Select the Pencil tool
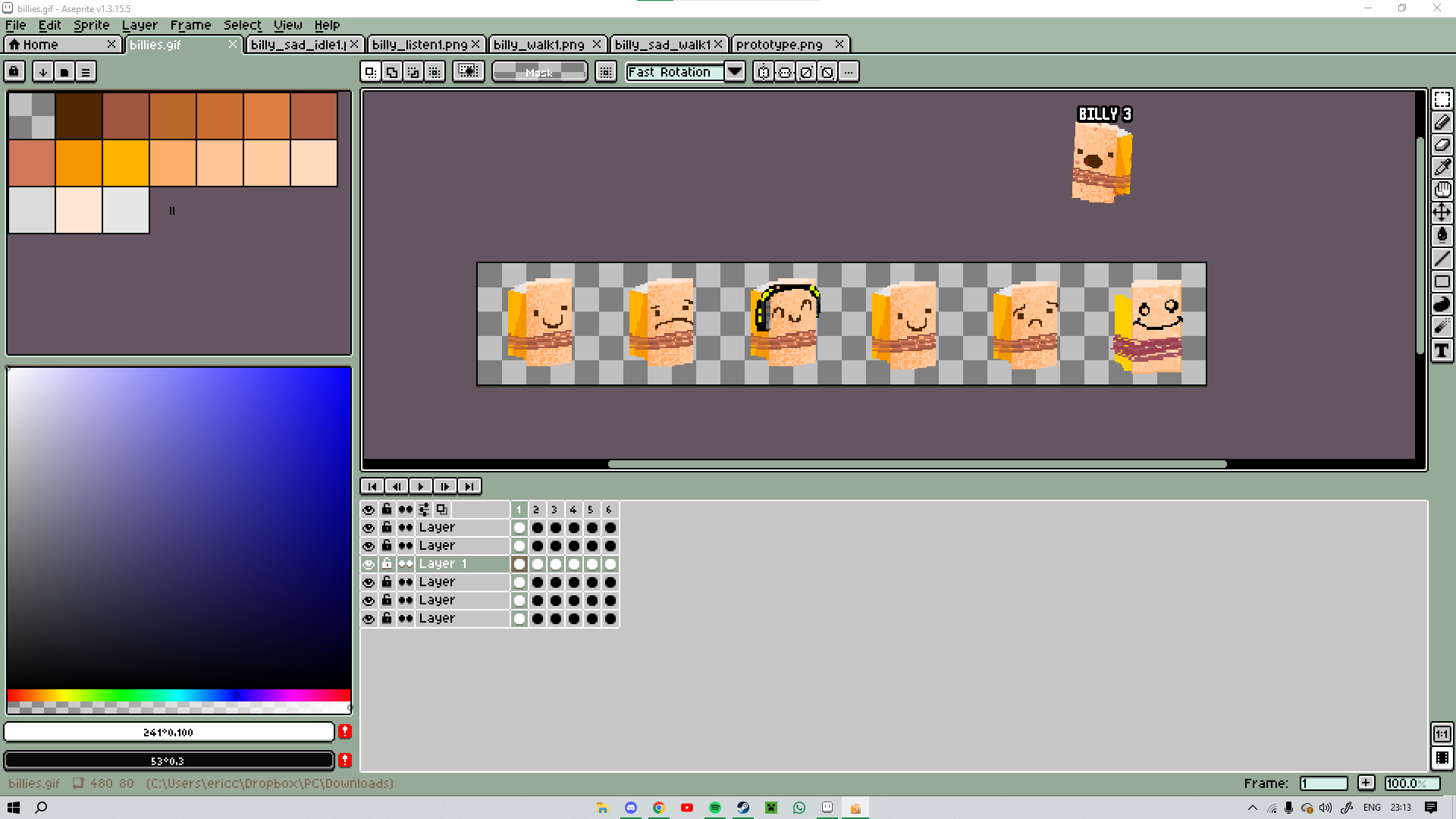This screenshot has height=819, width=1456. point(1442,122)
